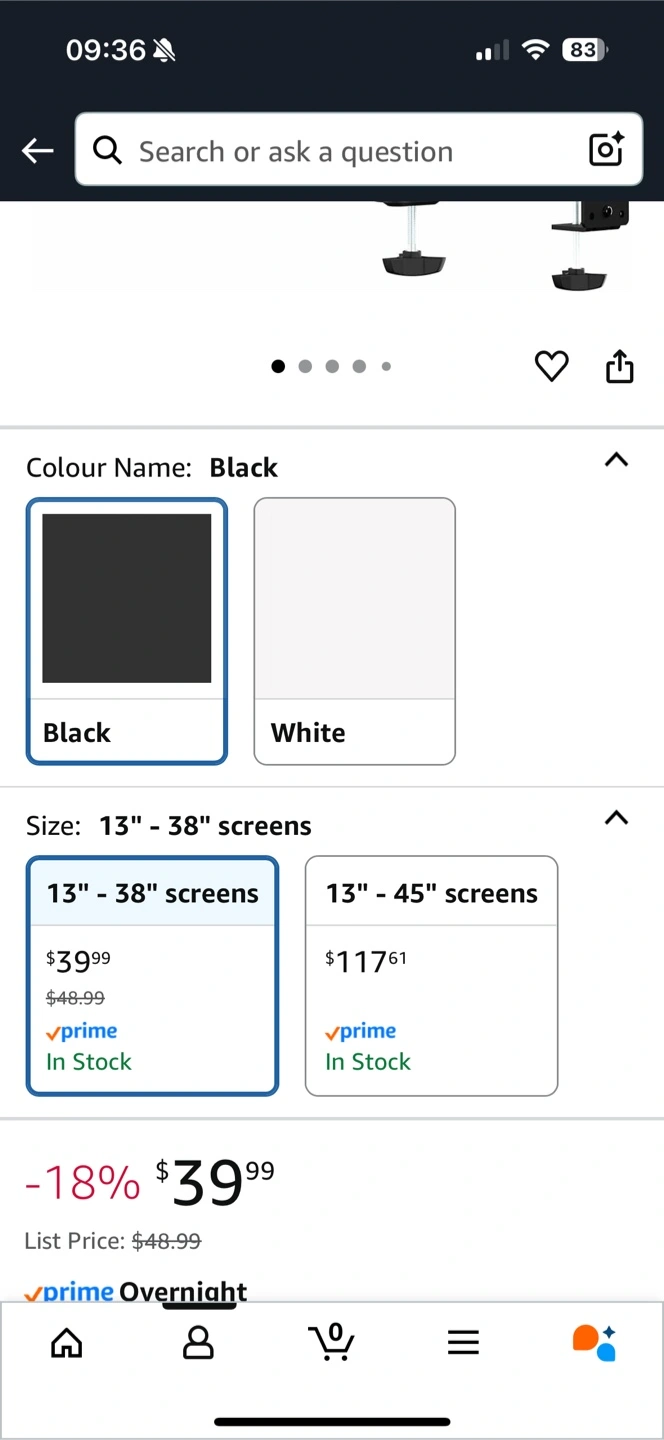Select the 13" - 38" screens size option
664x1440 pixels.
(152, 975)
